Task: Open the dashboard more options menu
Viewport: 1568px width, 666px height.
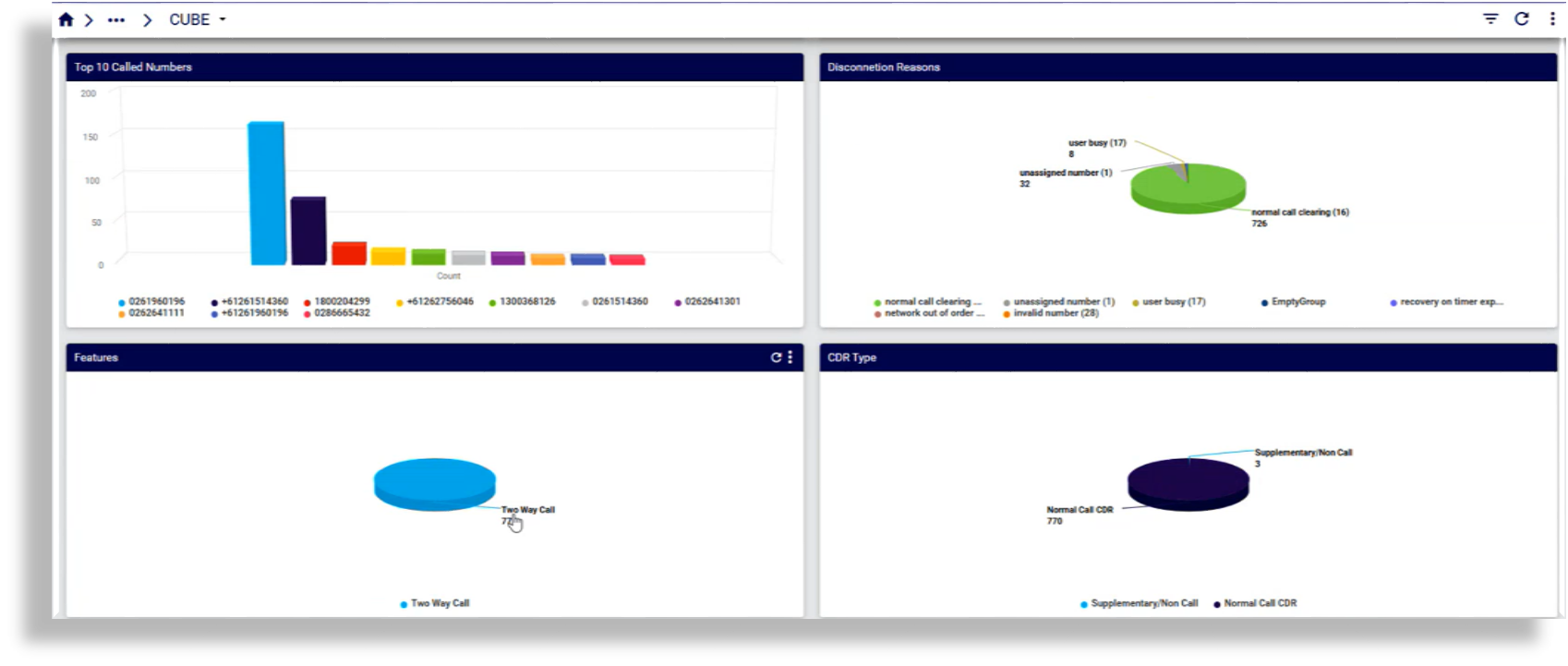Action: click(1552, 18)
